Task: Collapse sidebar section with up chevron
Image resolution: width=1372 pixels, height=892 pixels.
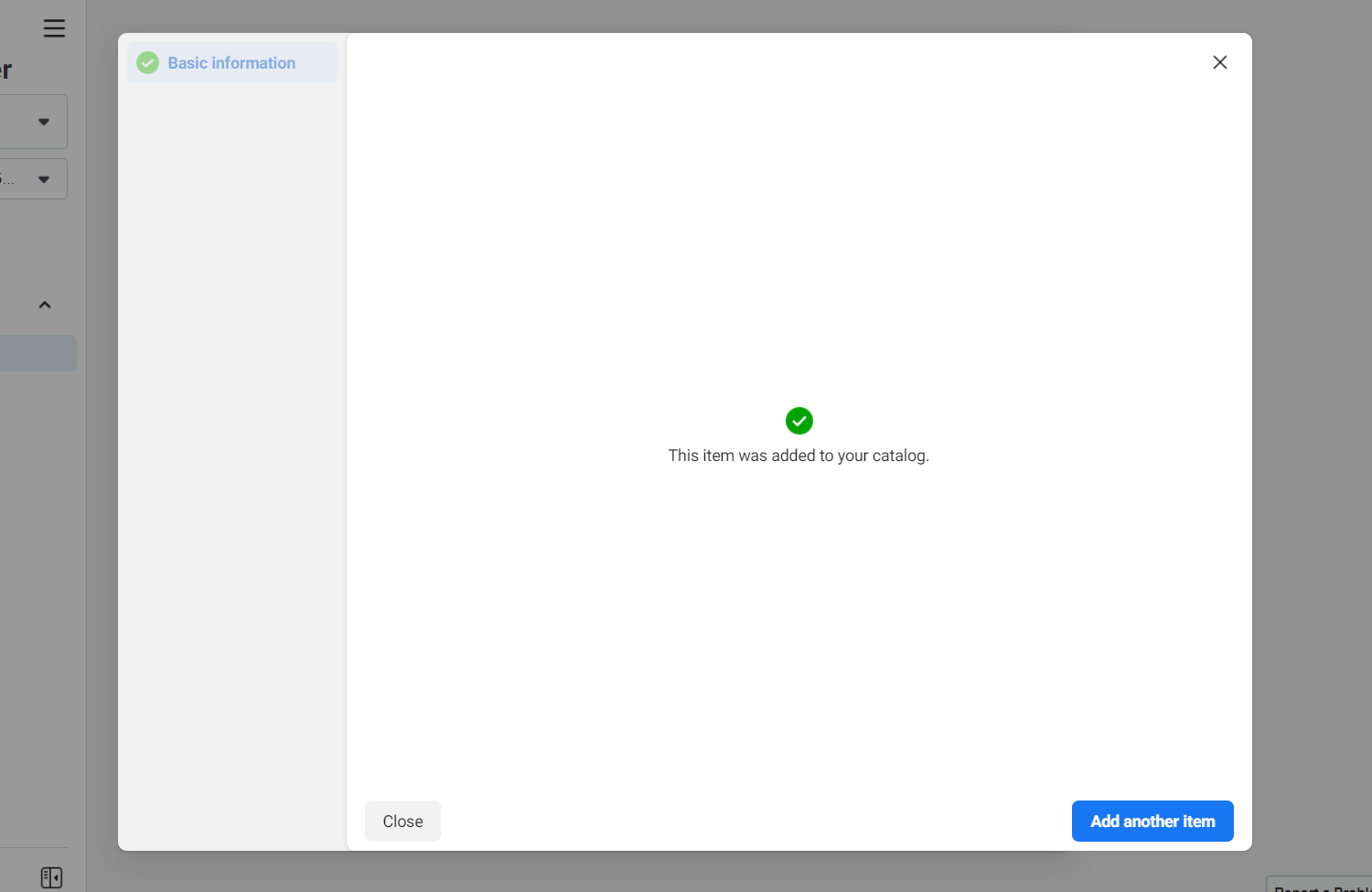Action: point(45,305)
